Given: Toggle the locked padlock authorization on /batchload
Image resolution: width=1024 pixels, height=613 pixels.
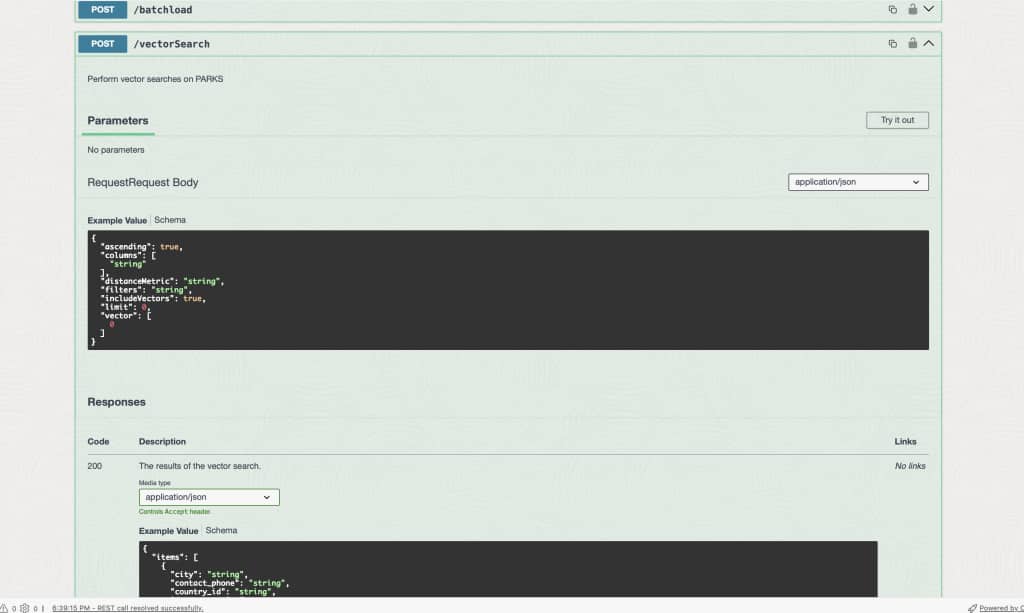Looking at the screenshot, I should 913,9.
